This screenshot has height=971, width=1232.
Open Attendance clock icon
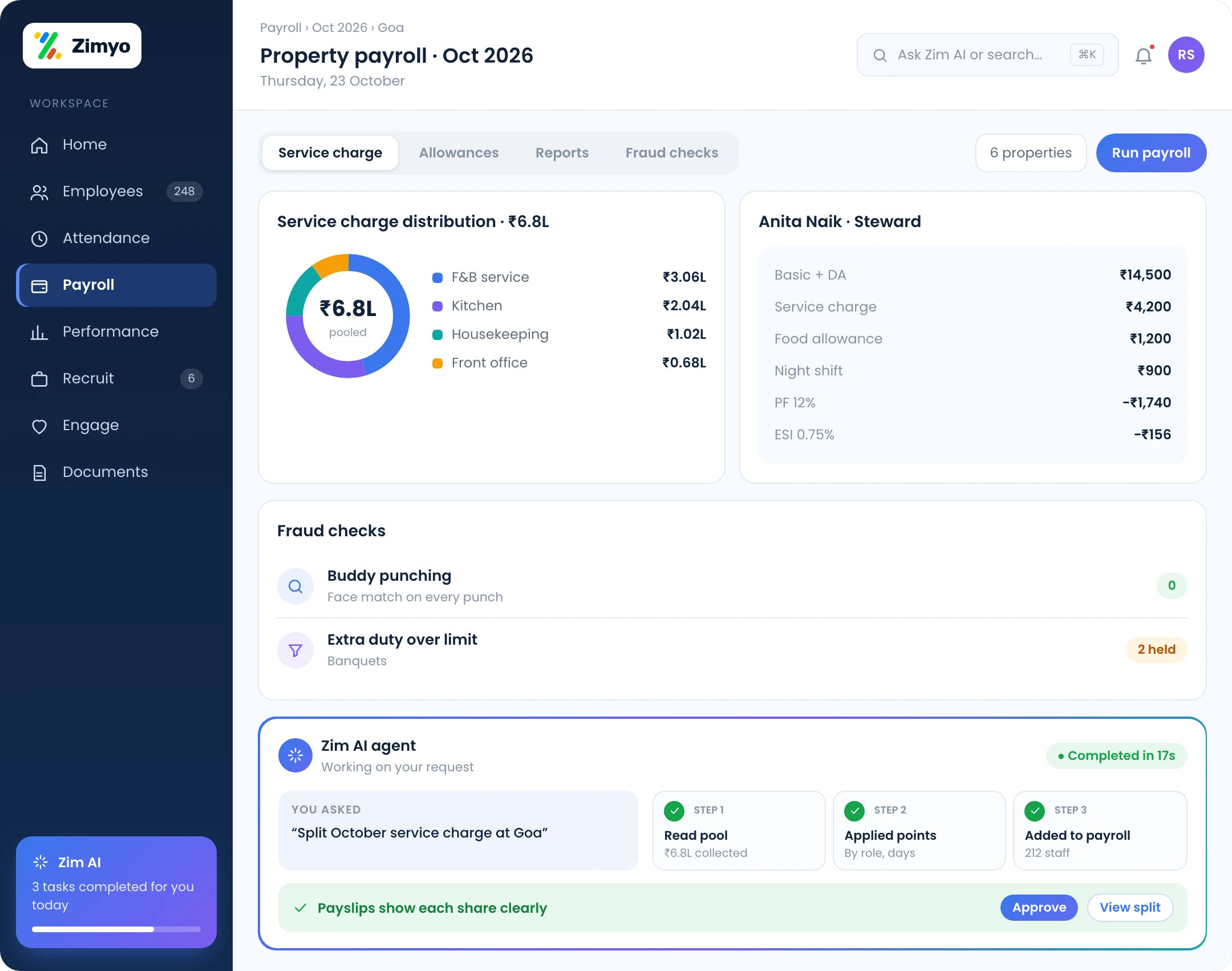tap(39, 238)
